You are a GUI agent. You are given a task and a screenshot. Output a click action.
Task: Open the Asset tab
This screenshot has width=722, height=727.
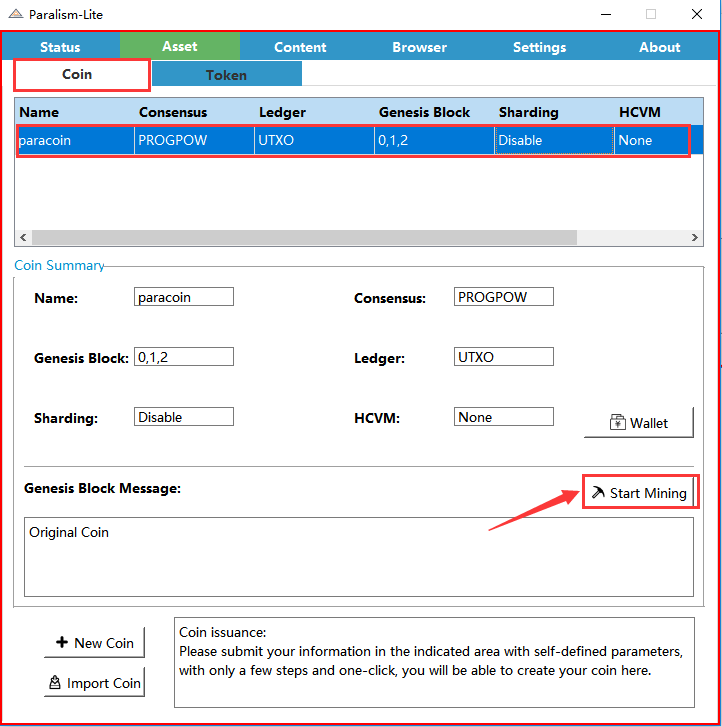pos(180,46)
